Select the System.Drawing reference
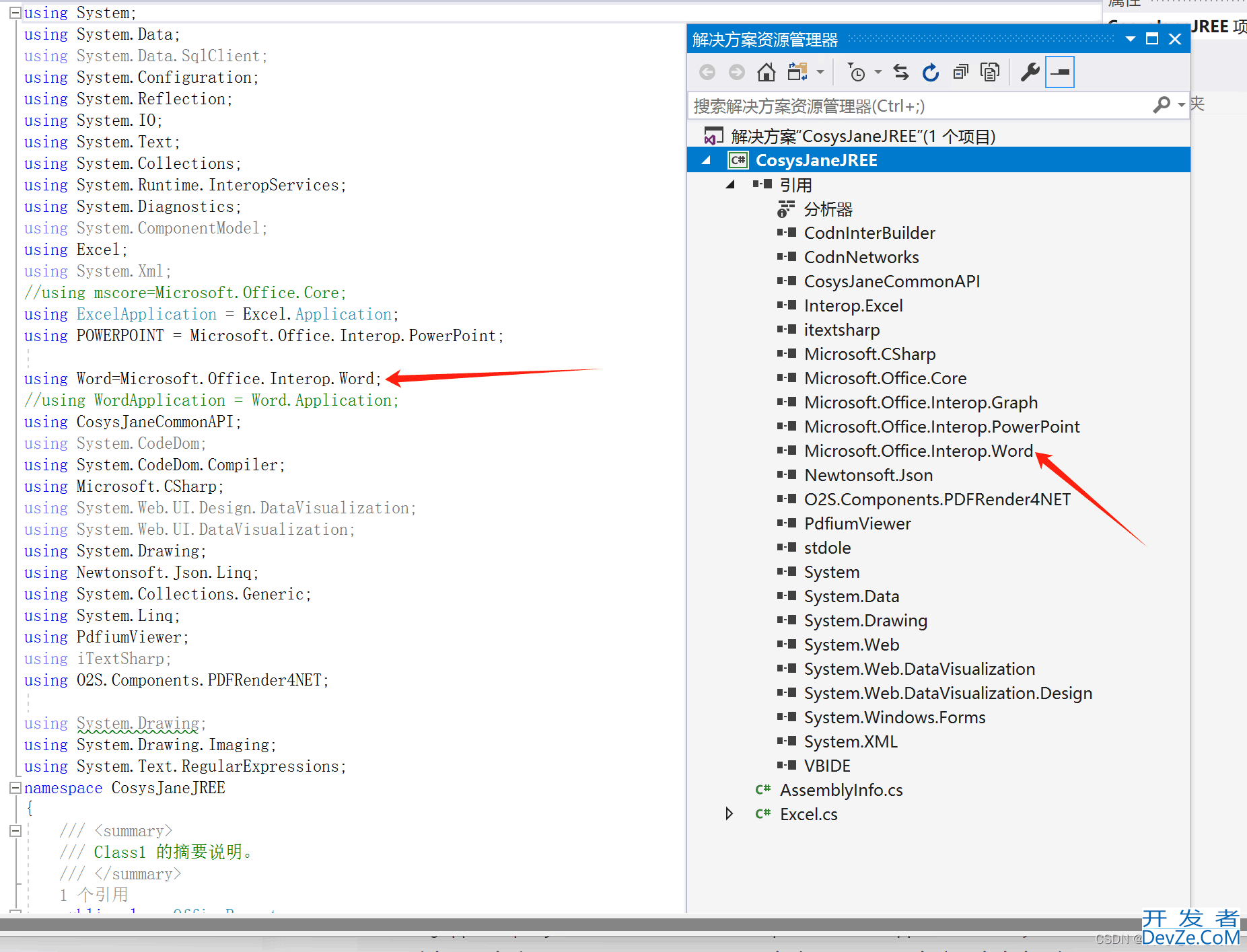The image size is (1247, 952). click(865, 620)
